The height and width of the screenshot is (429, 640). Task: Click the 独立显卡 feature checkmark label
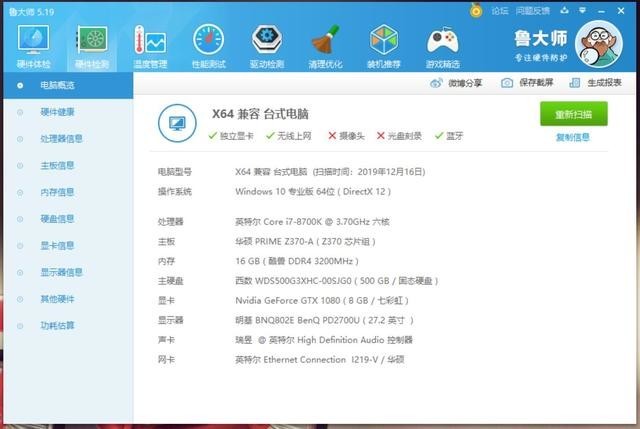(231, 136)
